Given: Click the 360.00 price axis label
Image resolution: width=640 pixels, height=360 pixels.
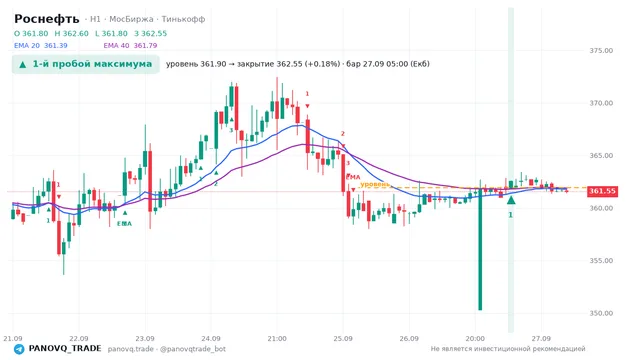Looking at the screenshot, I should tap(601, 208).
